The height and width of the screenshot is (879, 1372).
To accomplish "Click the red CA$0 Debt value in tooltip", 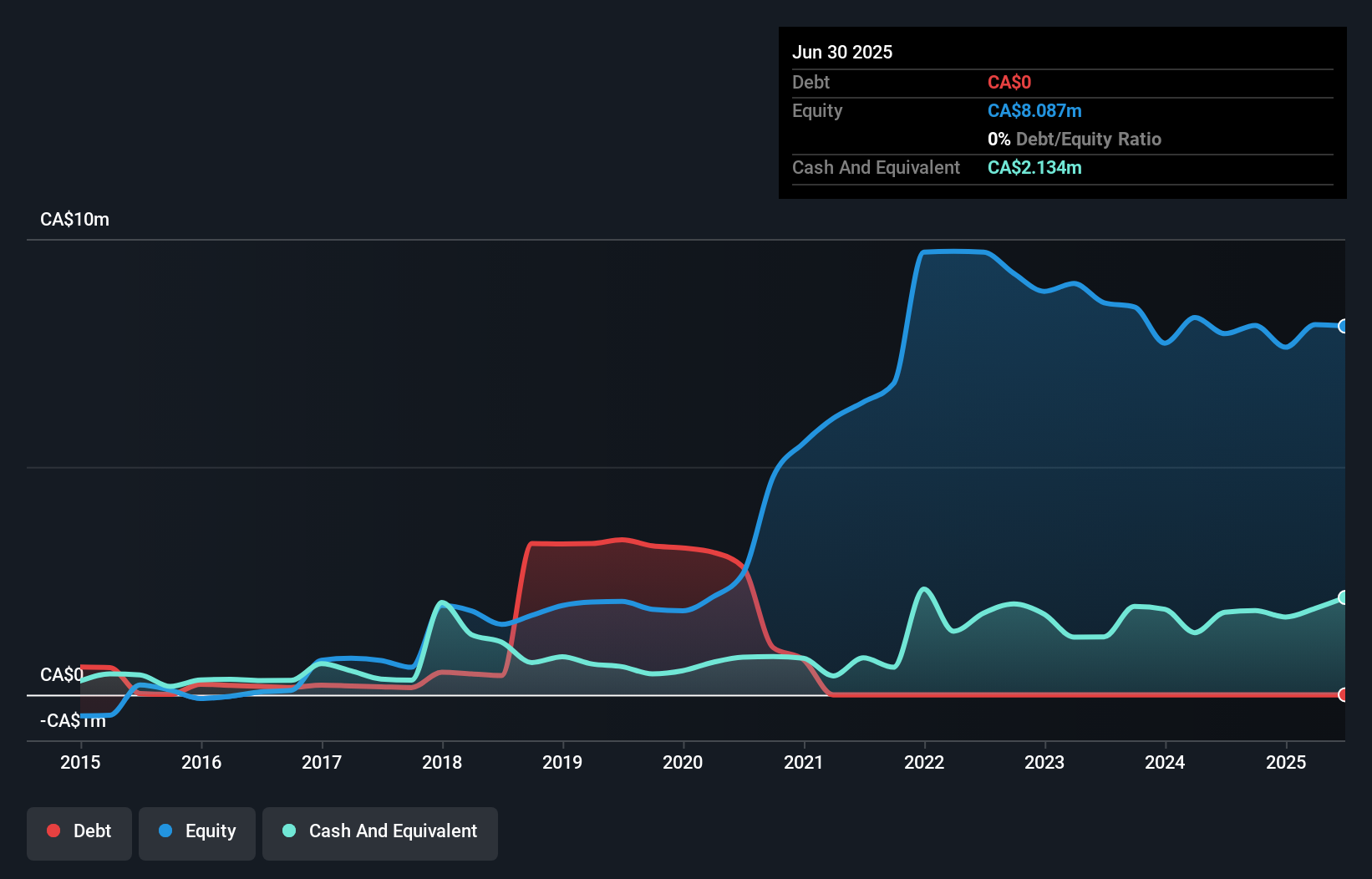I will point(1010,82).
